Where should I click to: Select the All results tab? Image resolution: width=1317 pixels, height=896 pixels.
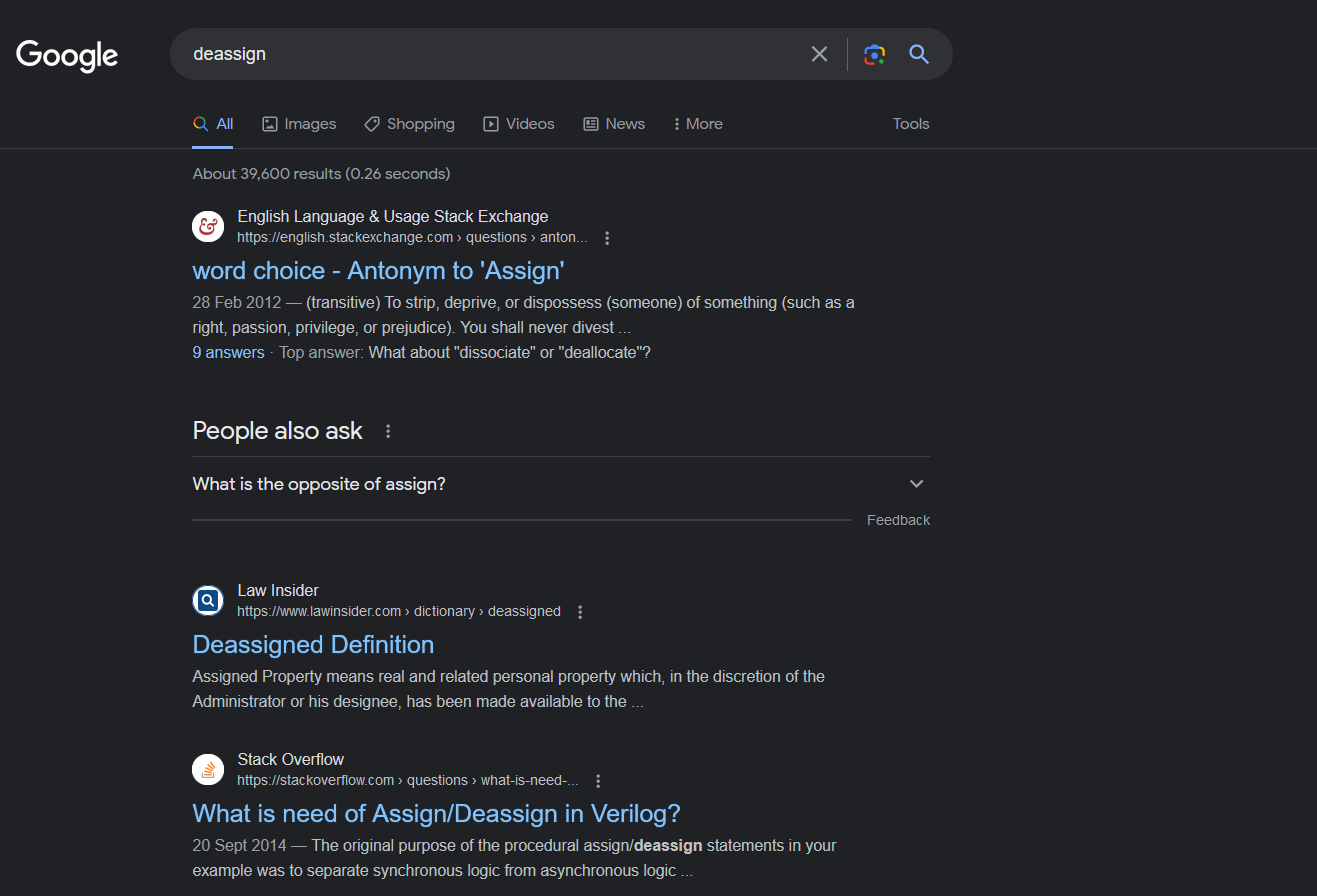[x=213, y=124]
